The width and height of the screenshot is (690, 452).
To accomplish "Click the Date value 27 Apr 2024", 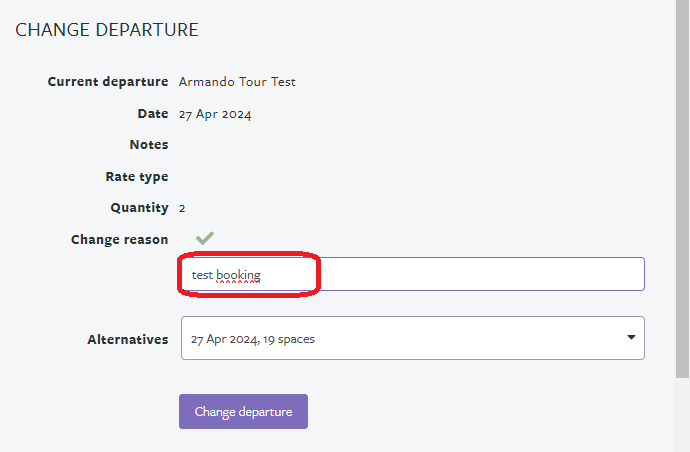I will pos(215,114).
